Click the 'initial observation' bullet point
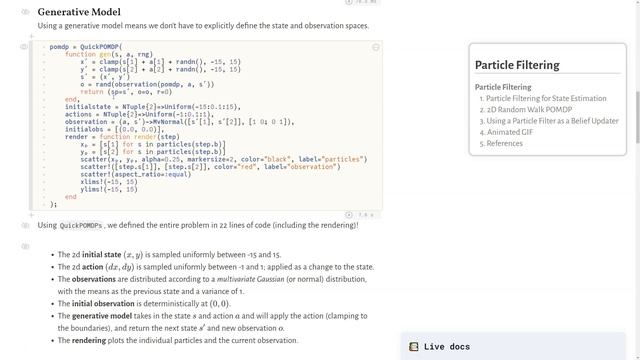This screenshot has width=640, height=360. point(144,304)
